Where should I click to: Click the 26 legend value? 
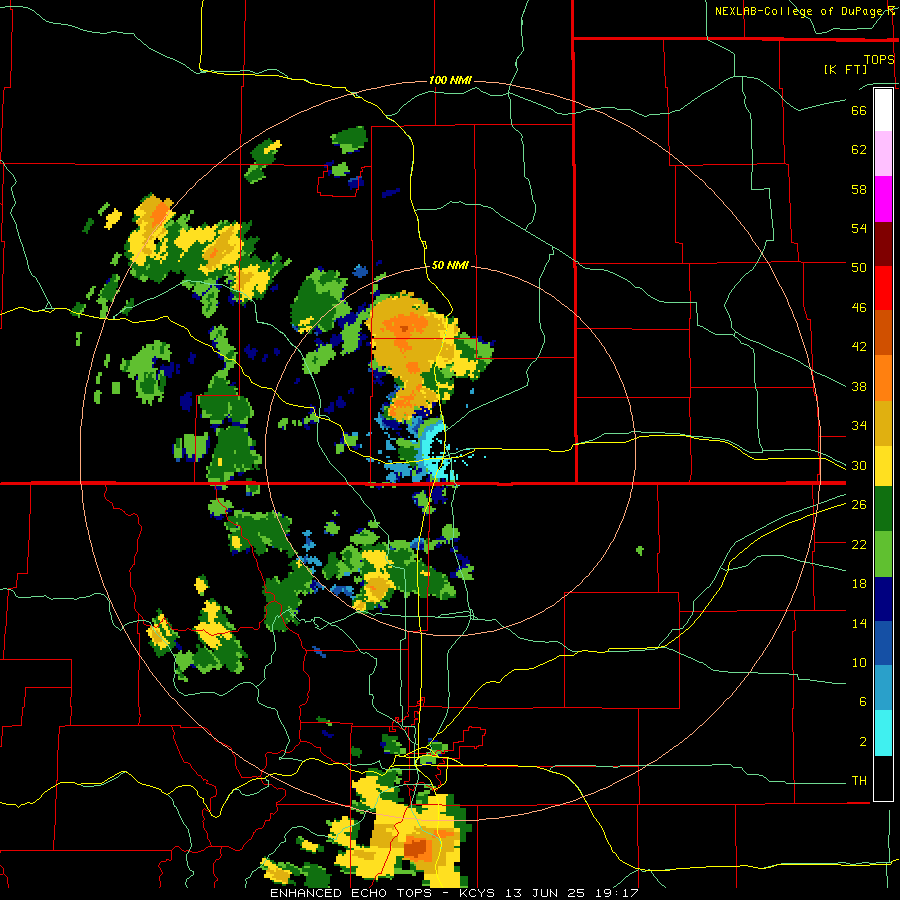[859, 505]
